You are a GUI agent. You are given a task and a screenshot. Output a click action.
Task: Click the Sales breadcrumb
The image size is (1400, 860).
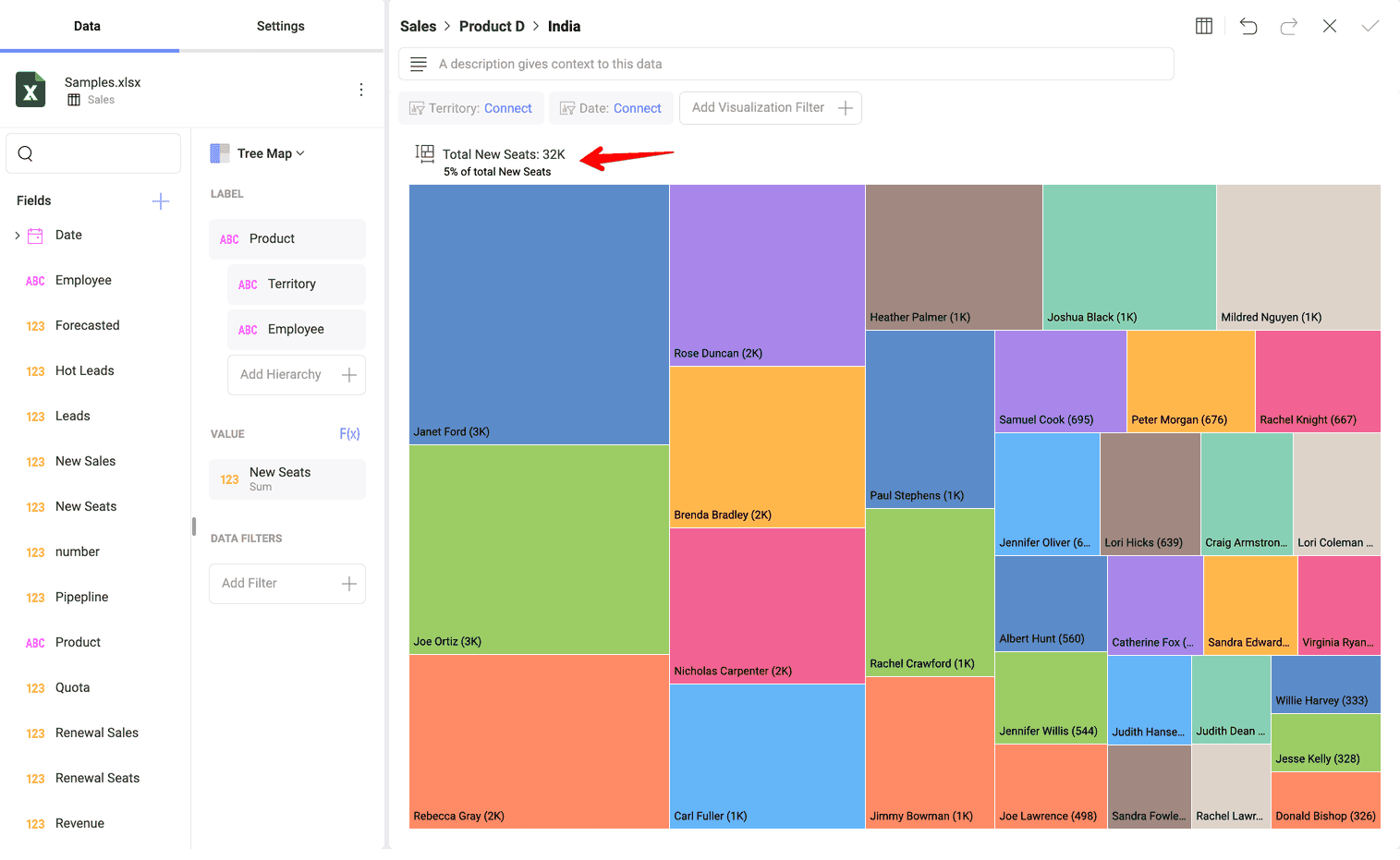[x=418, y=26]
